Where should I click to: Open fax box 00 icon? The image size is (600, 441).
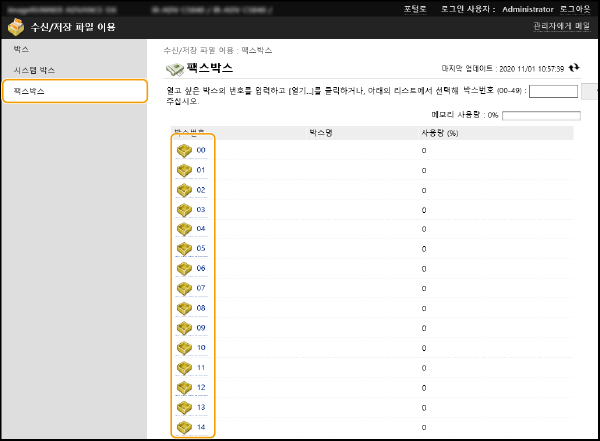184,150
